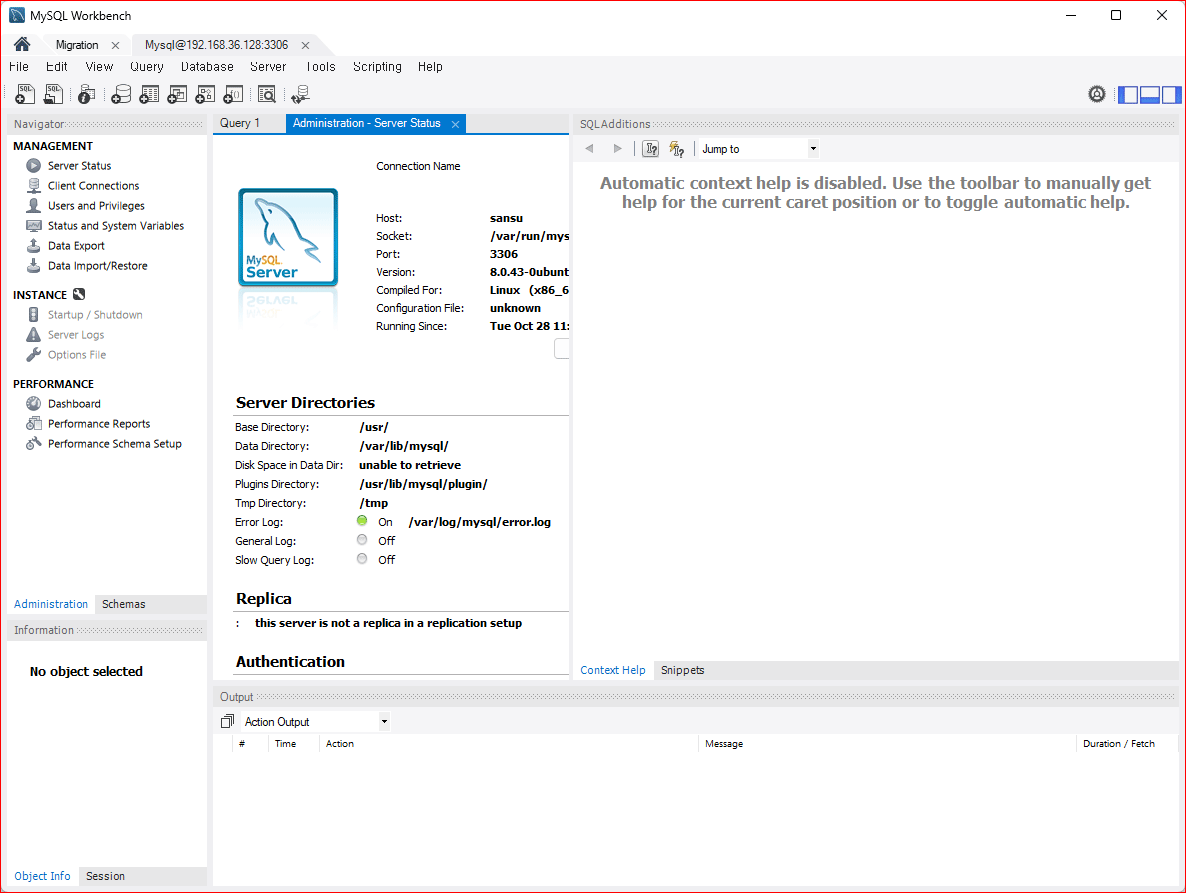Open Data Export
The height and width of the screenshot is (893, 1186).
coord(76,246)
